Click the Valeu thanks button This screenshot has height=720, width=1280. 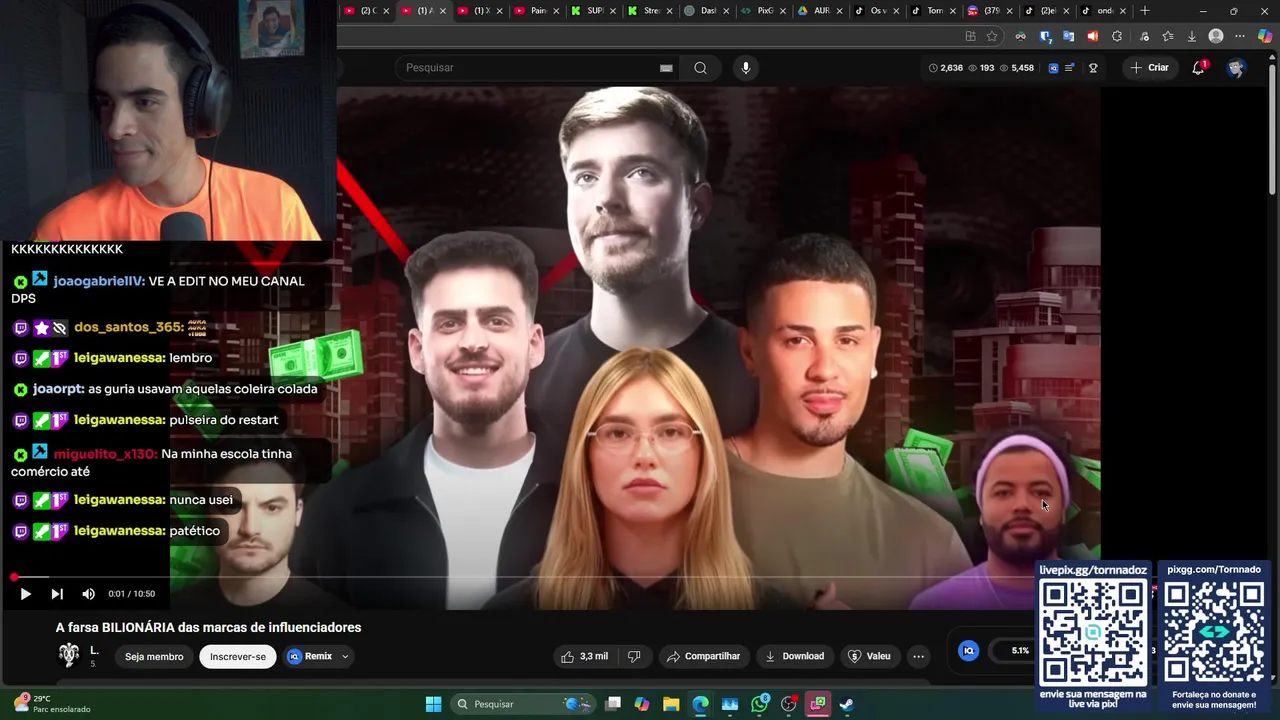[869, 656]
